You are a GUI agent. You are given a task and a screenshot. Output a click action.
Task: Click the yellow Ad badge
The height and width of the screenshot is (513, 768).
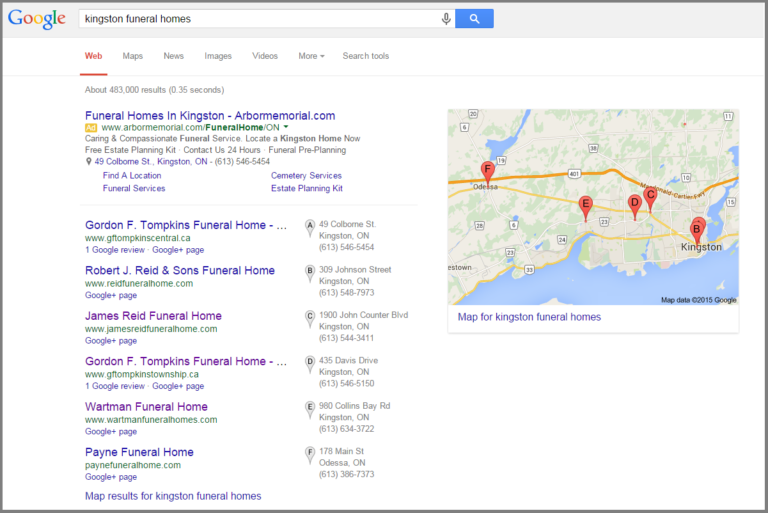91,128
